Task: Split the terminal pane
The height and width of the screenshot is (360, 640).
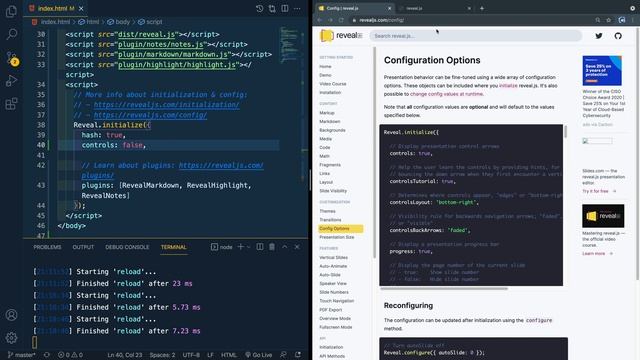Action: point(260,247)
